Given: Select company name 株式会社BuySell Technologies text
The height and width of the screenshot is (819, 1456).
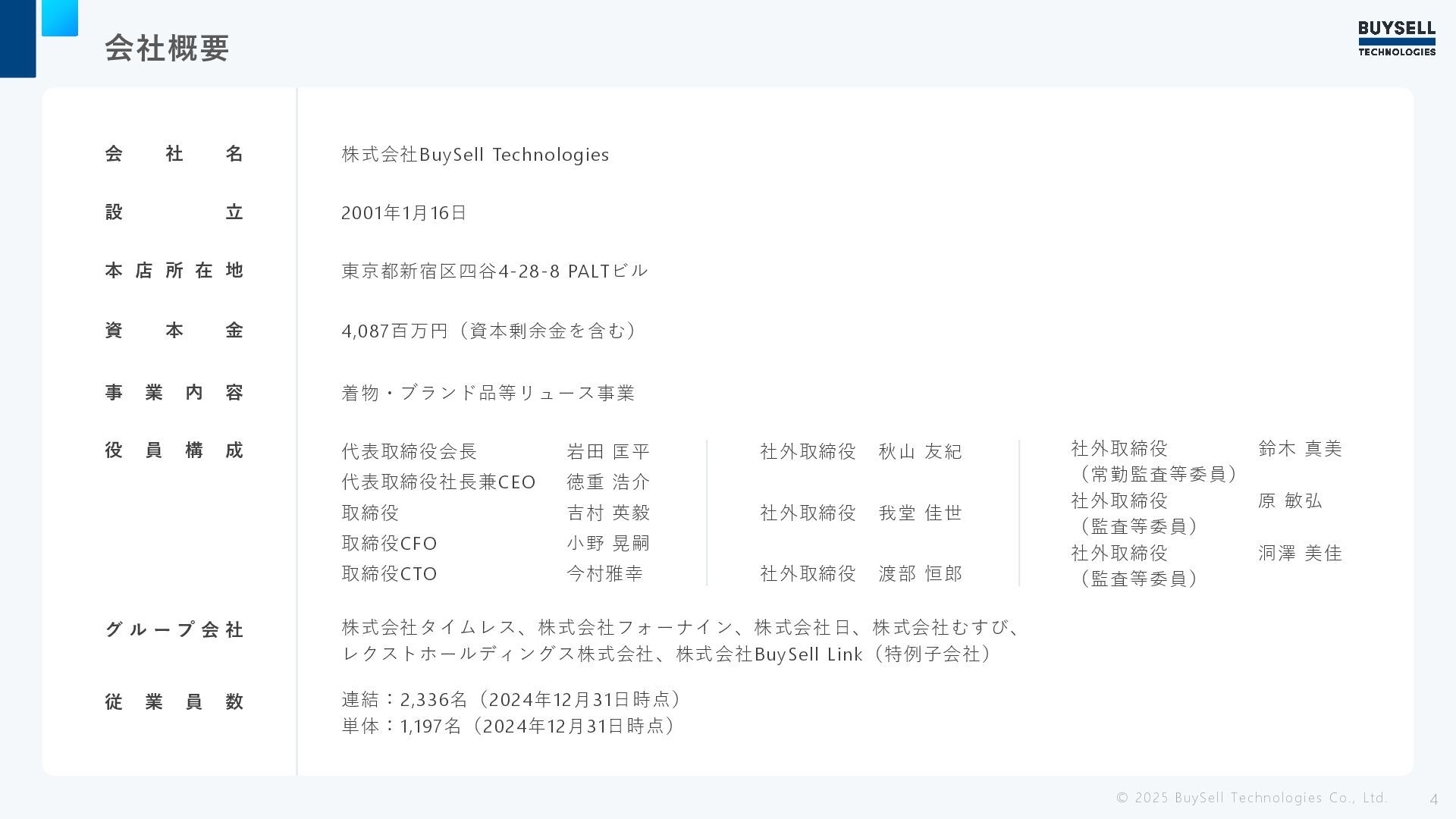Looking at the screenshot, I should pos(475,155).
